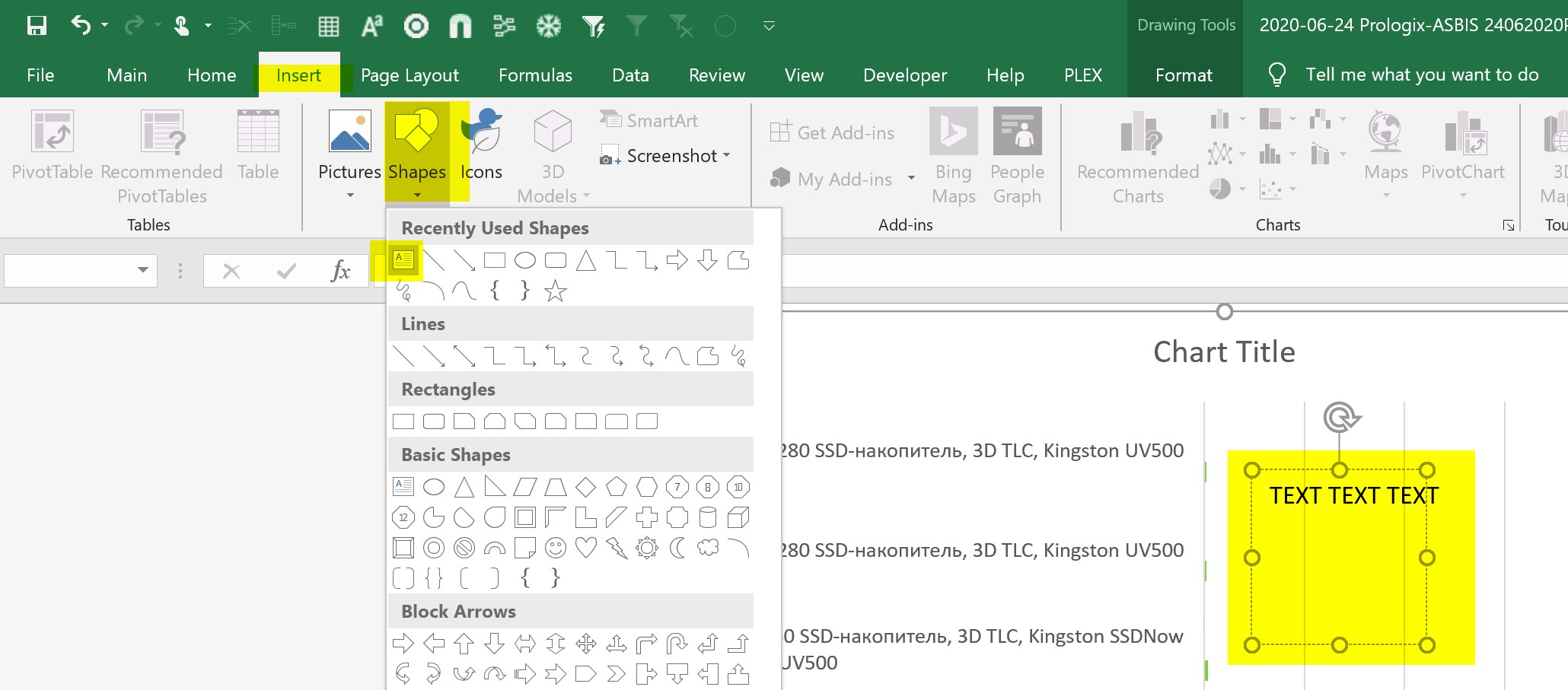The width and height of the screenshot is (1568, 690).
Task: Select Diamond in Basic Shapes
Action: [x=586, y=487]
